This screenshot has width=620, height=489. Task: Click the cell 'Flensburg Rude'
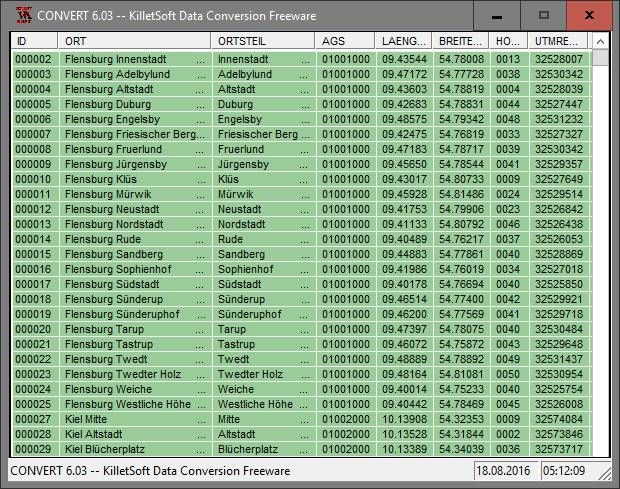coord(135,240)
